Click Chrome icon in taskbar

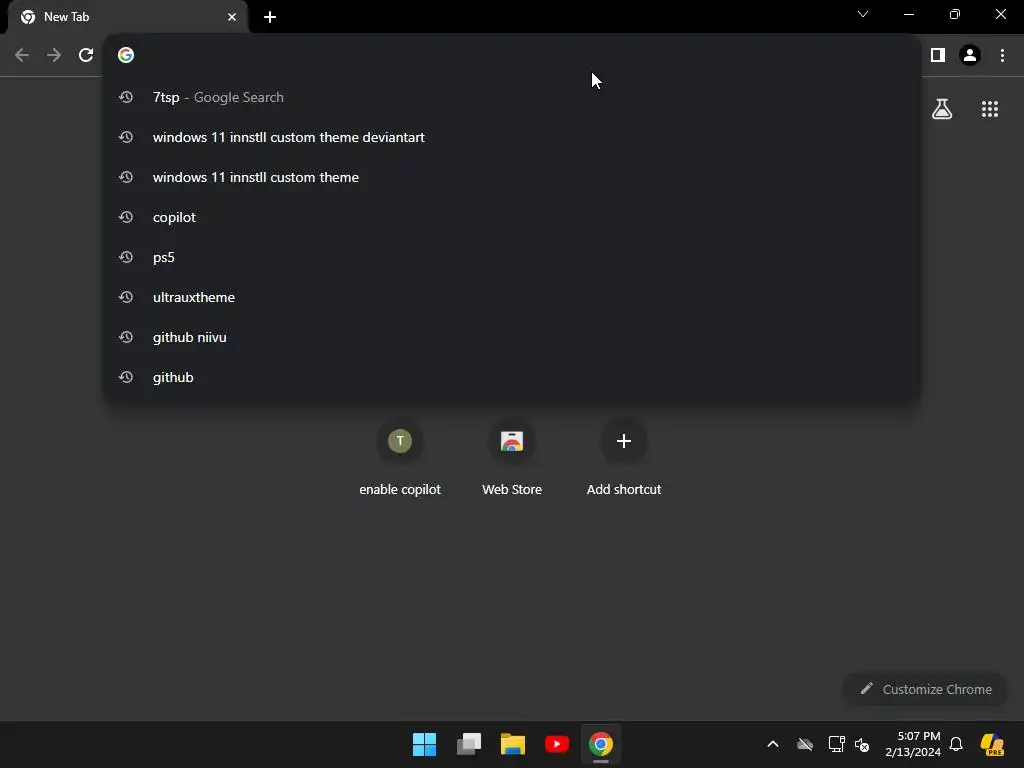tap(601, 744)
